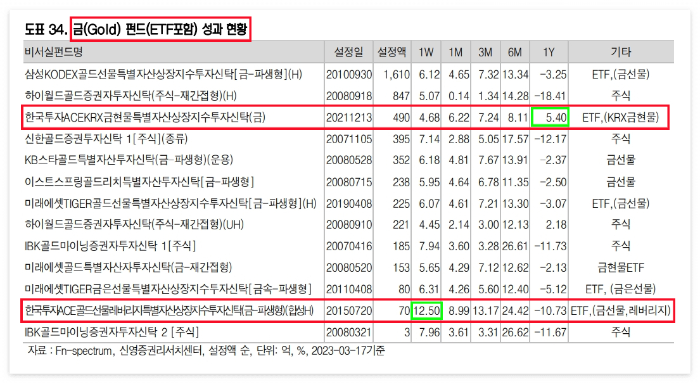Click the '금현물ETF' cell
Screen dimensions: 700x383
click(x=621, y=268)
